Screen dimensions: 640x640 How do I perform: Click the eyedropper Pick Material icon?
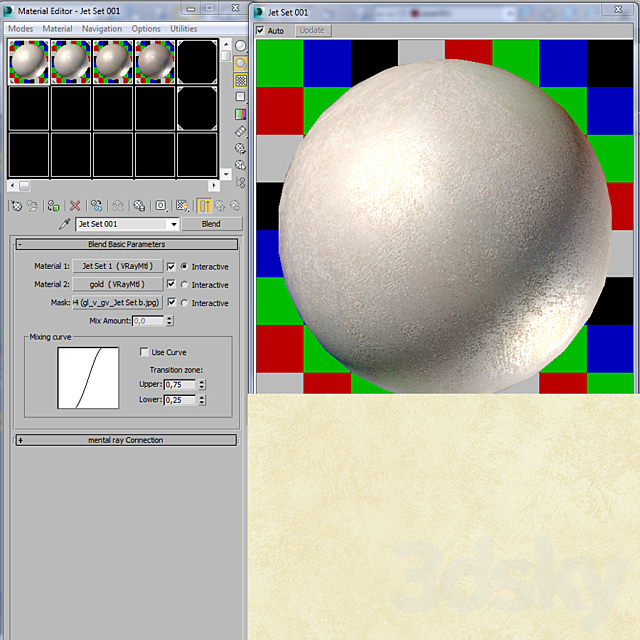click(x=64, y=224)
